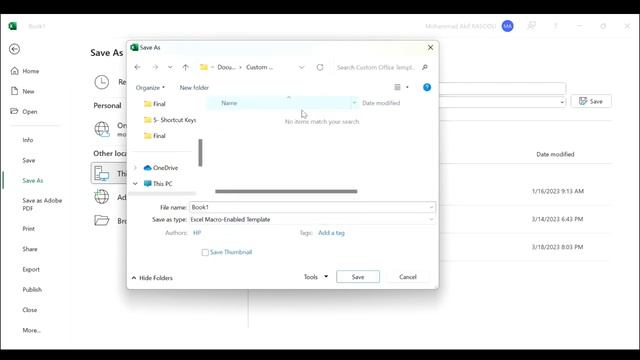Open the file type dropdown in backstage pane
The width and height of the screenshot is (640, 360).
pyautogui.click(x=562, y=102)
